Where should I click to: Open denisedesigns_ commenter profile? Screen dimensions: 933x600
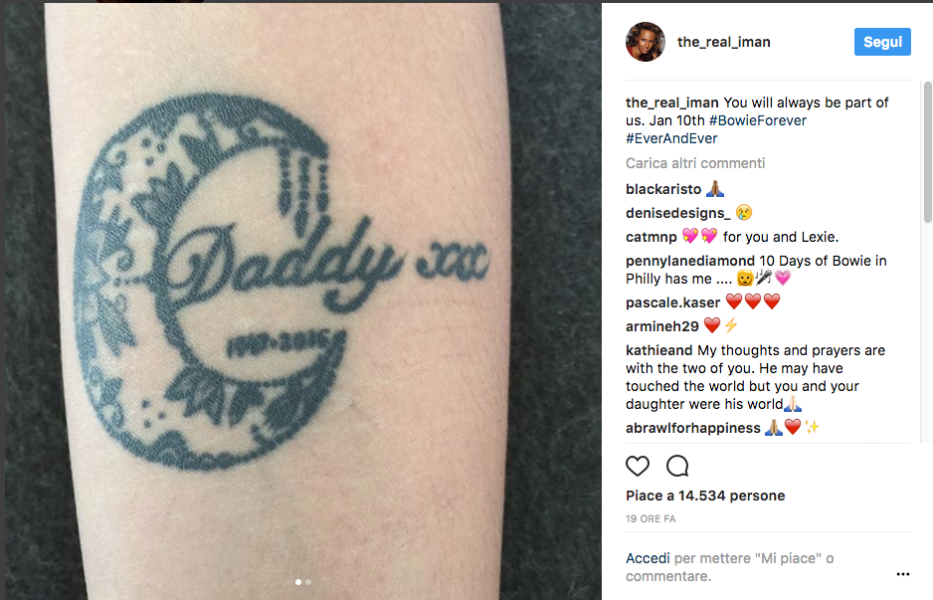click(678, 213)
